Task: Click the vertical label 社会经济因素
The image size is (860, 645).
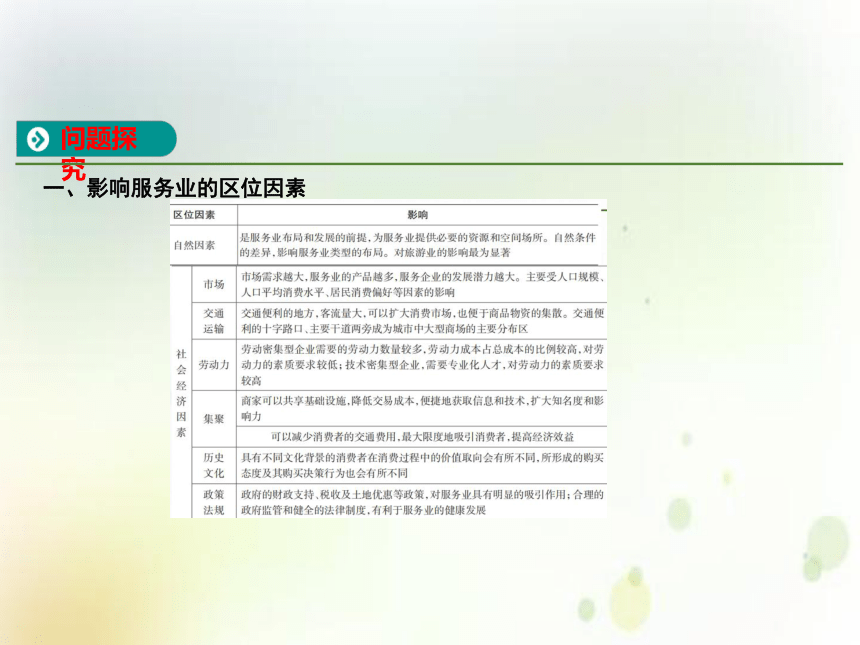Action: (182, 393)
